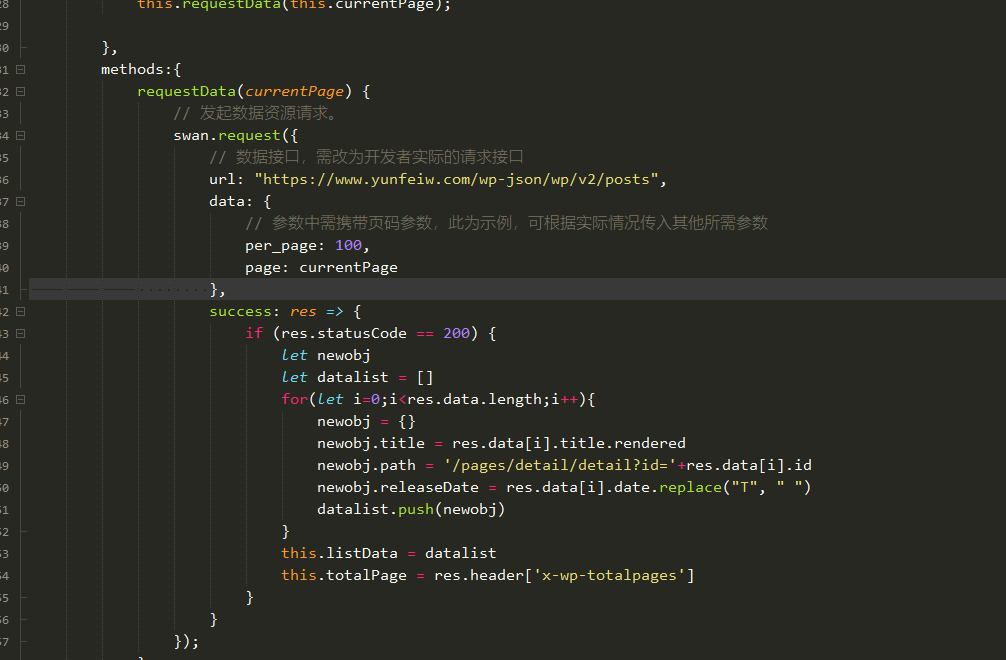The image size is (1006, 660).
Task: Collapse the for loop fold marker
Action: pos(21,400)
